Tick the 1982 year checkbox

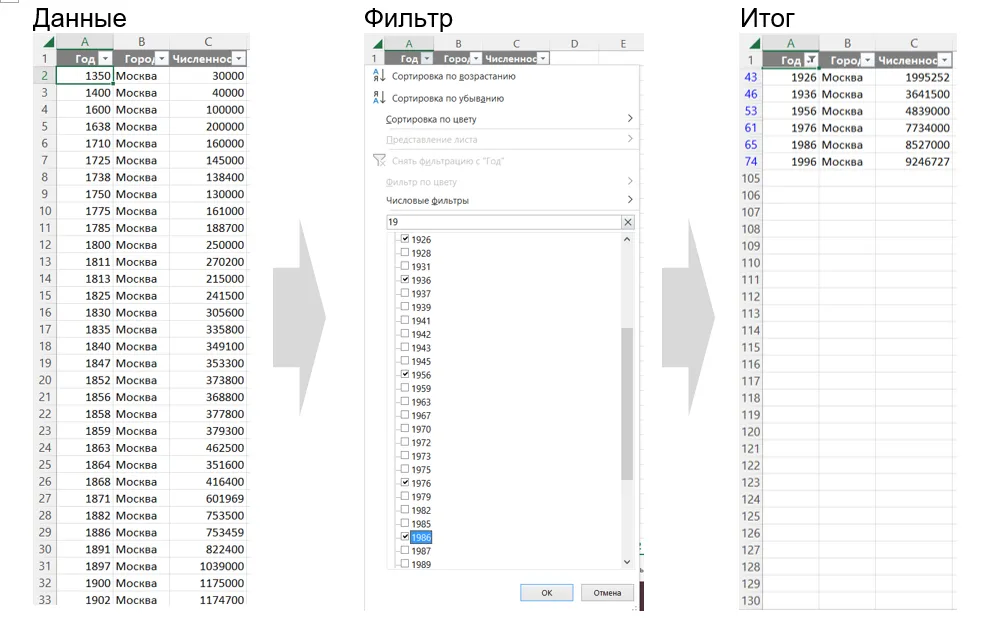pos(405,510)
